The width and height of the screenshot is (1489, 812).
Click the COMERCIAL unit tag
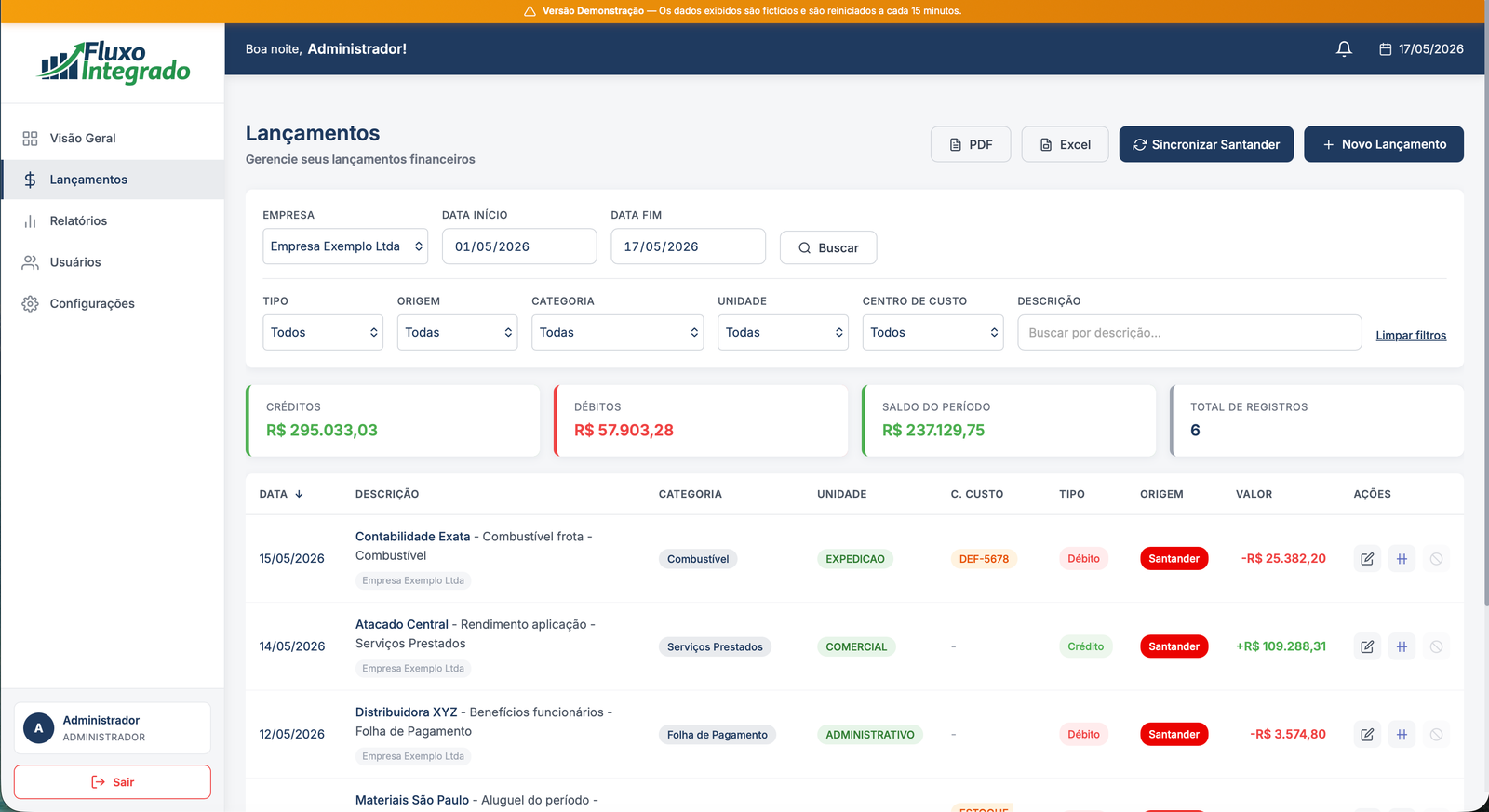tap(856, 647)
